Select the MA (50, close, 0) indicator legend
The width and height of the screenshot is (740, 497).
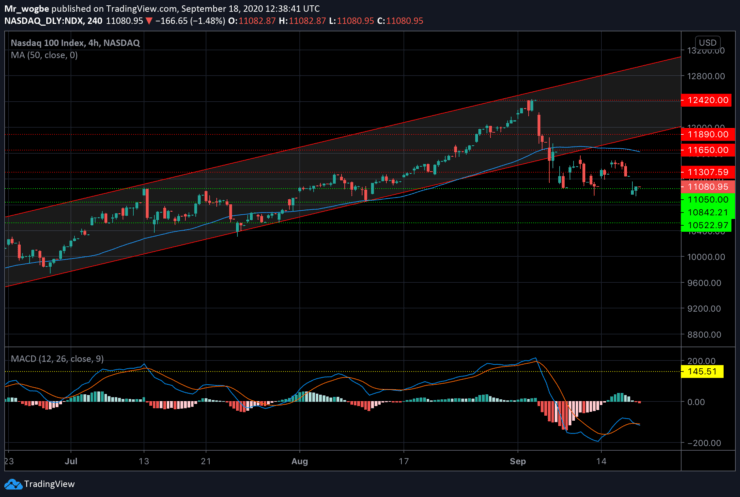[44, 55]
